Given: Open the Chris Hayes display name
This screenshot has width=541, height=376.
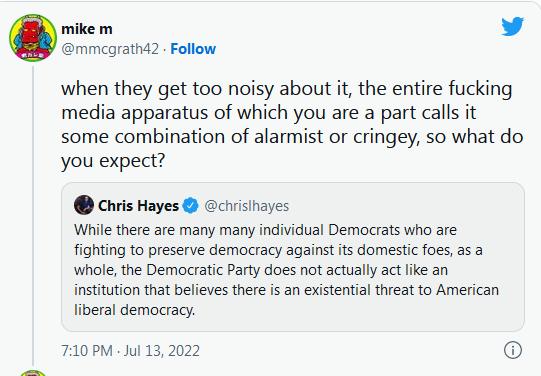Looking at the screenshot, I should click(x=138, y=206).
